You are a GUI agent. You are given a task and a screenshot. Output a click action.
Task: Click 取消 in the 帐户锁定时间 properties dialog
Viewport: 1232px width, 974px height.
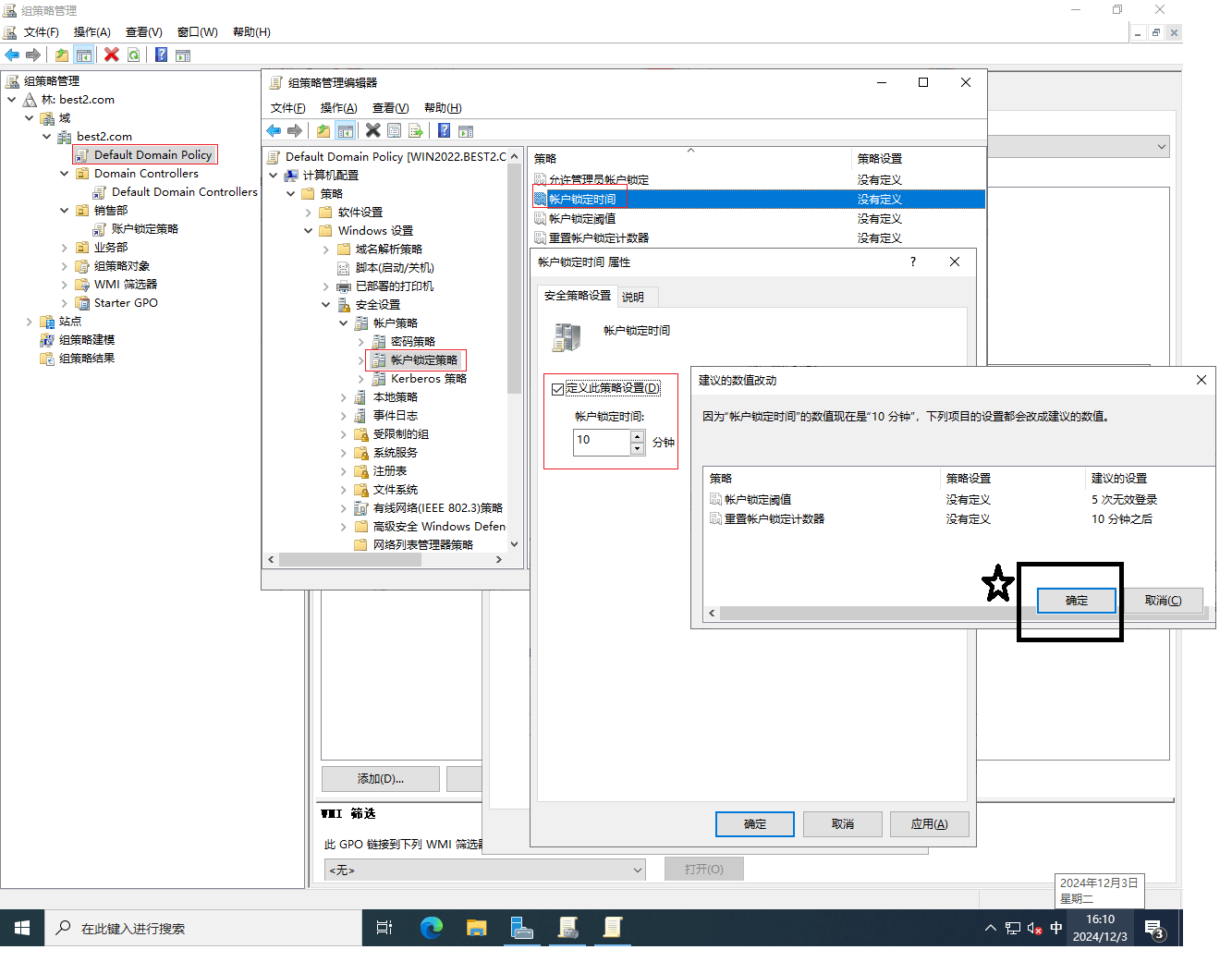[843, 824]
